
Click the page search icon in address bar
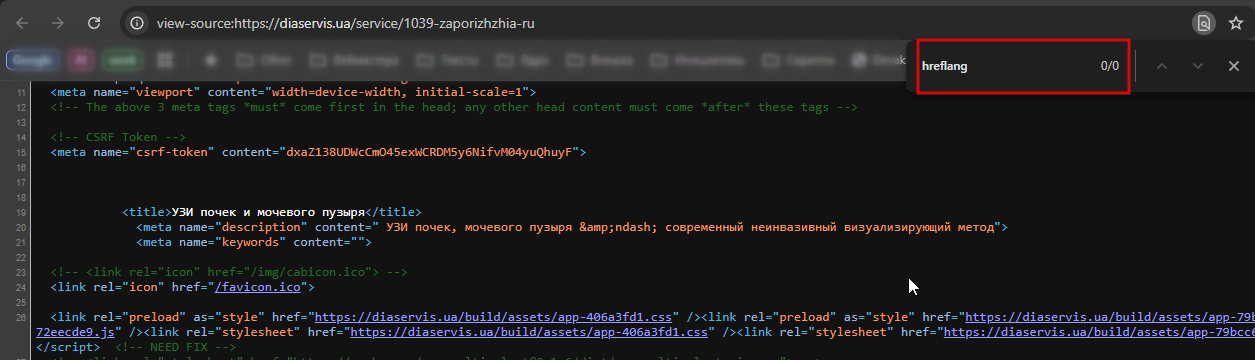pyautogui.click(x=1204, y=22)
